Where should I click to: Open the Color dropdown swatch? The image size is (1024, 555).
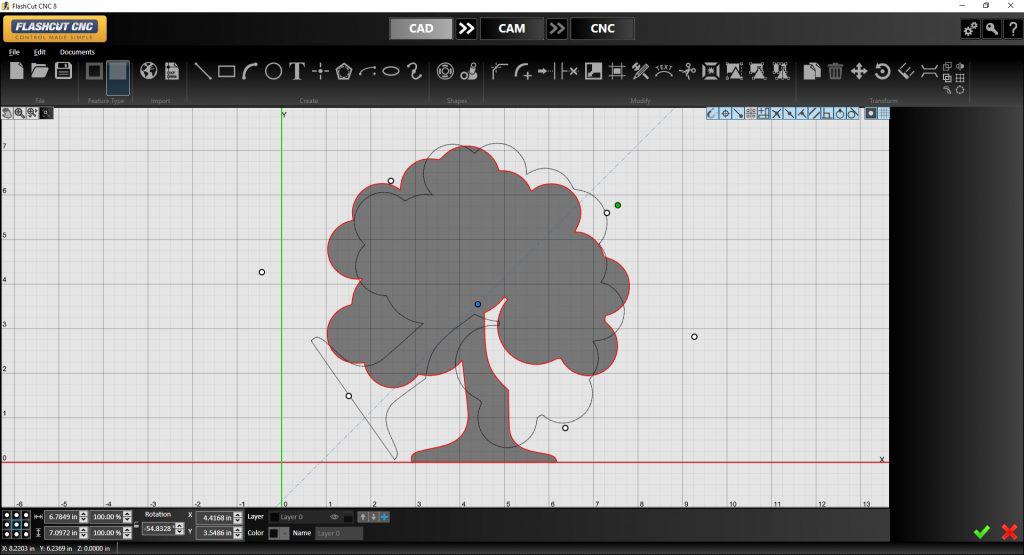click(x=274, y=533)
